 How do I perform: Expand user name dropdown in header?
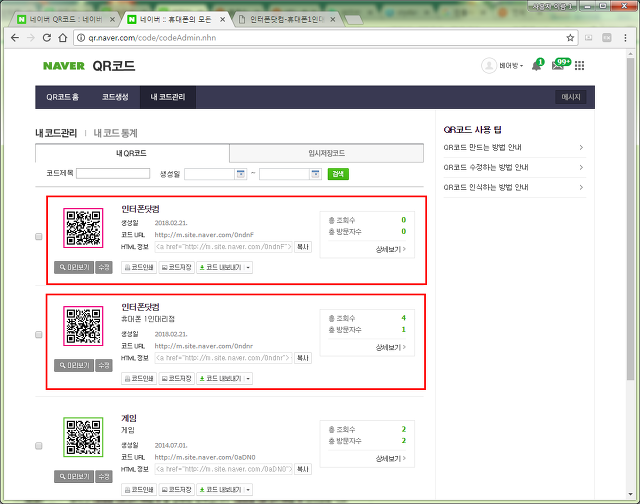pyautogui.click(x=511, y=66)
